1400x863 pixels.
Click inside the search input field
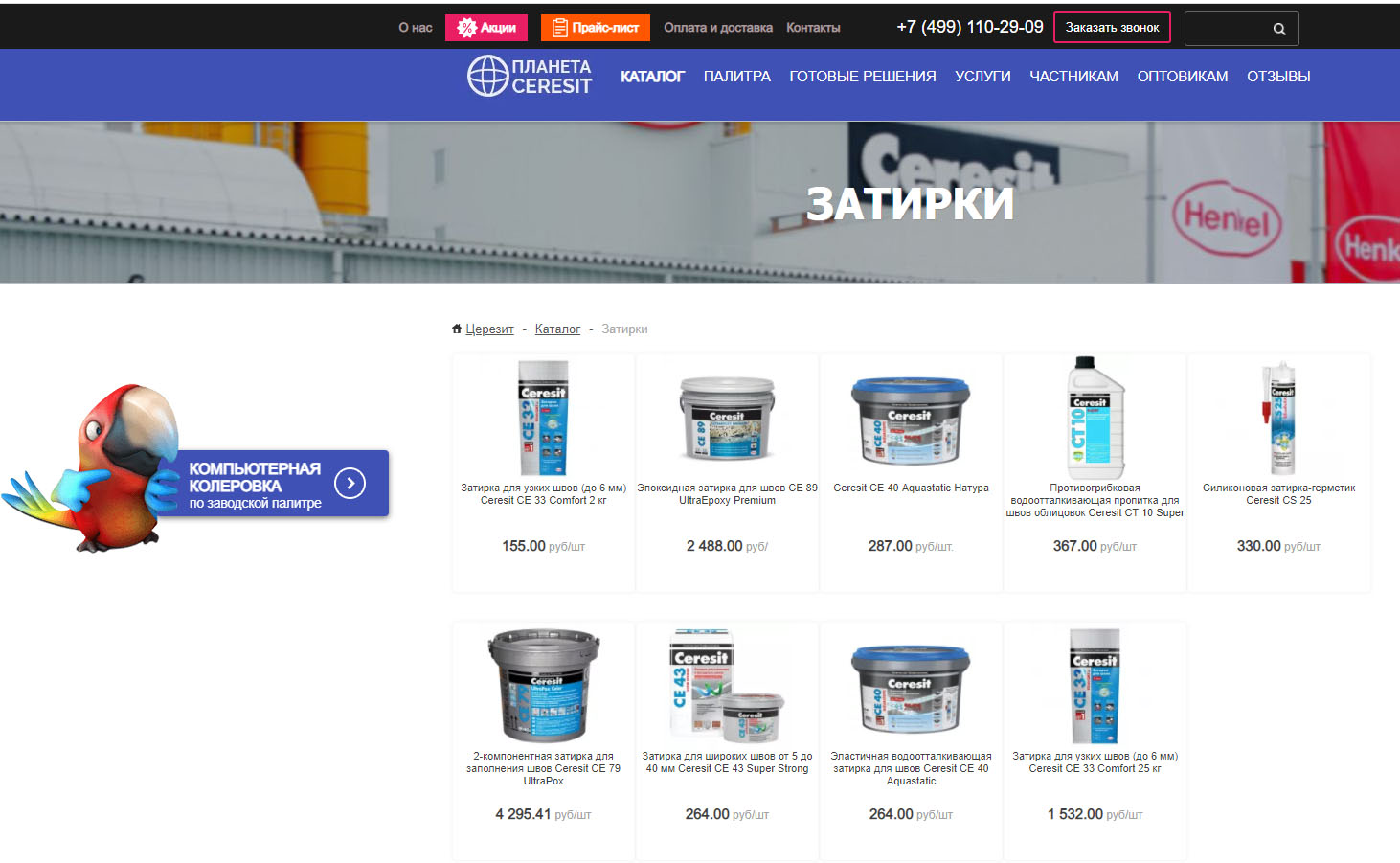(1227, 29)
